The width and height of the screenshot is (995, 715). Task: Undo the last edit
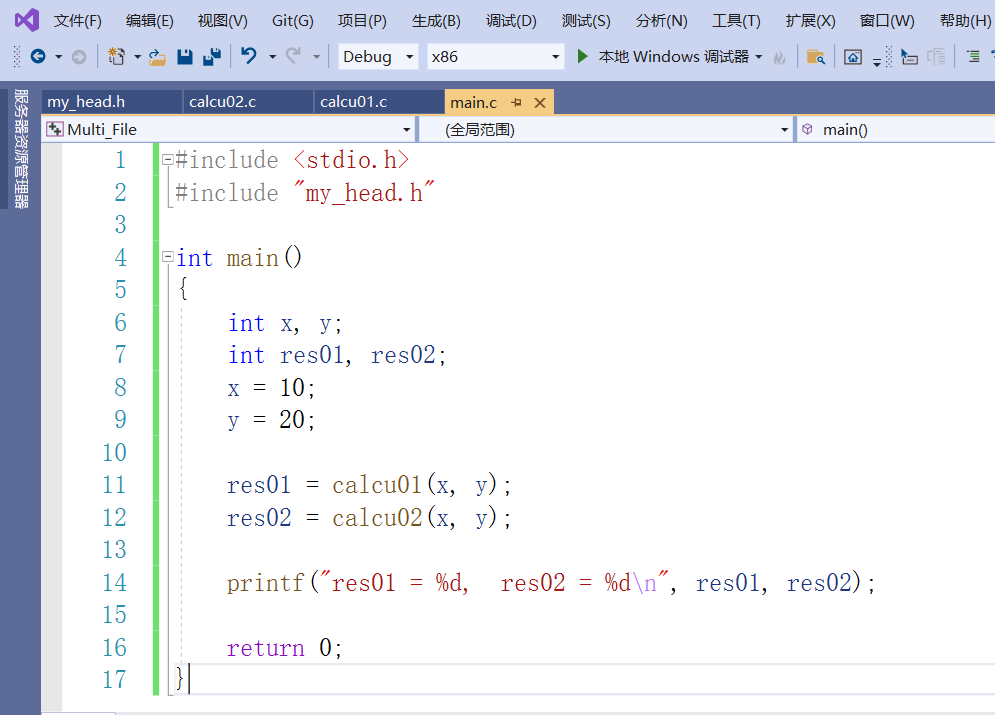click(249, 56)
